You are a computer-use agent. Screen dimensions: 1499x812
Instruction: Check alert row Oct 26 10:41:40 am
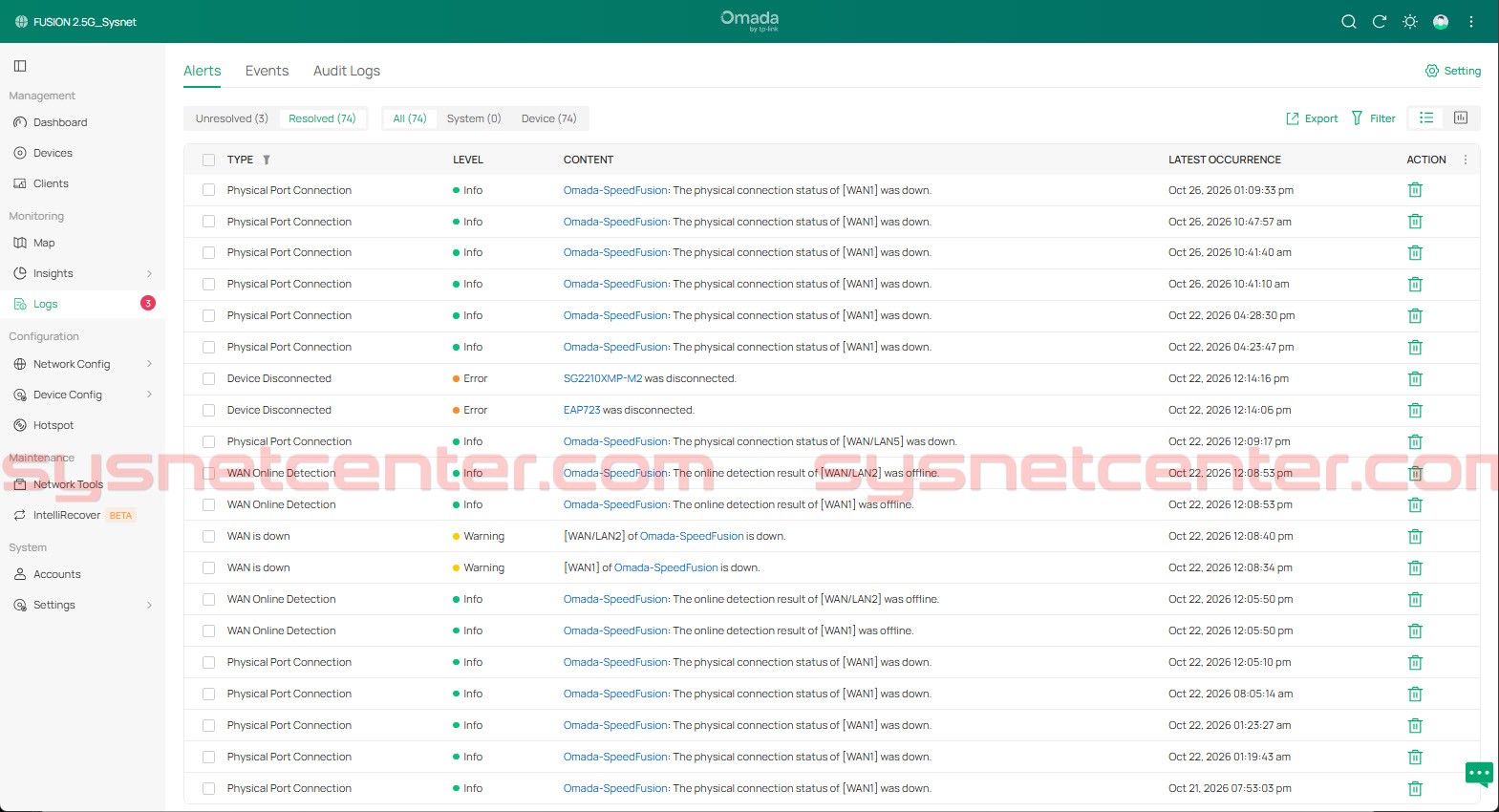pyautogui.click(x=208, y=252)
